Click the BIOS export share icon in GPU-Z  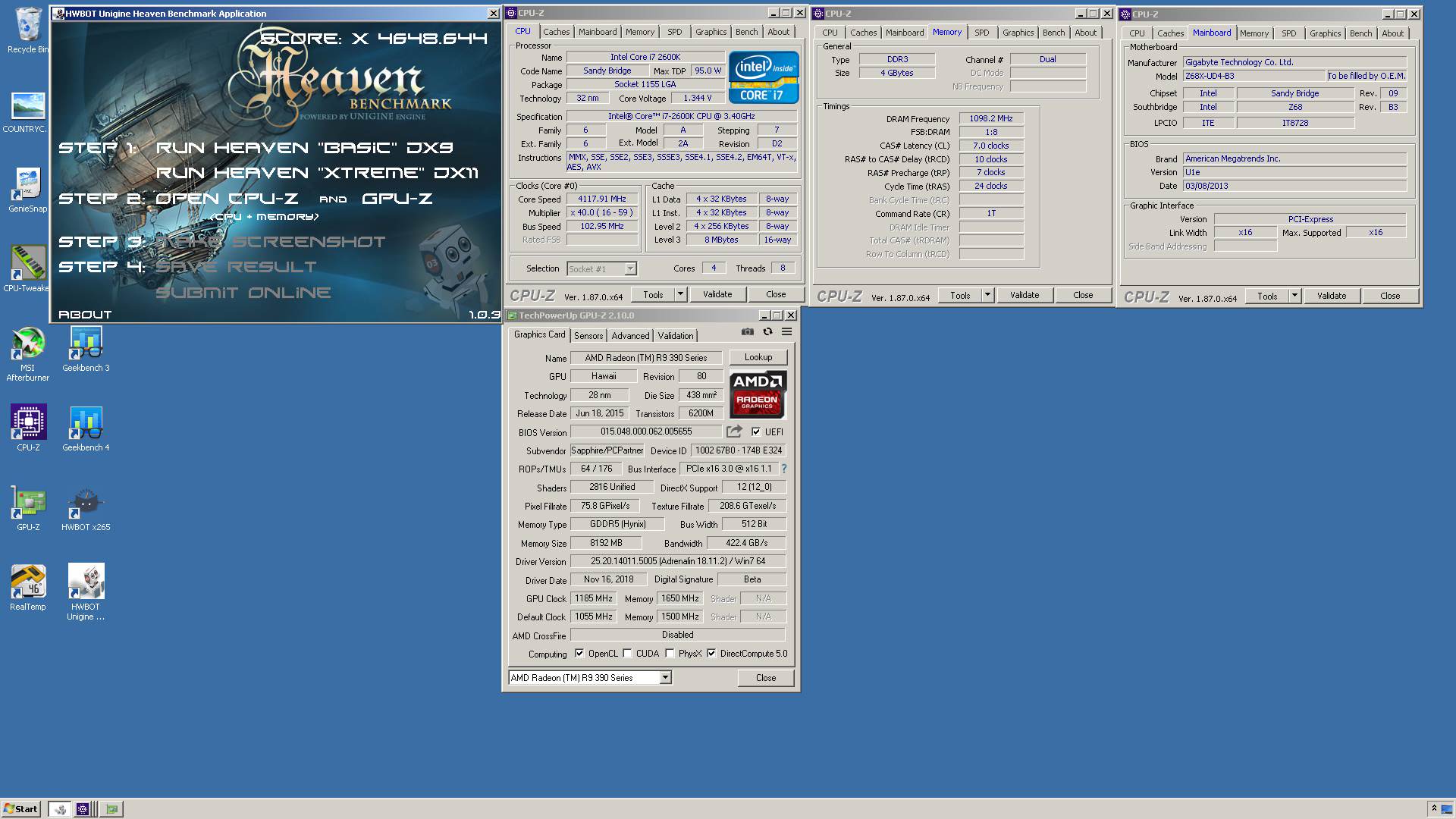734,431
